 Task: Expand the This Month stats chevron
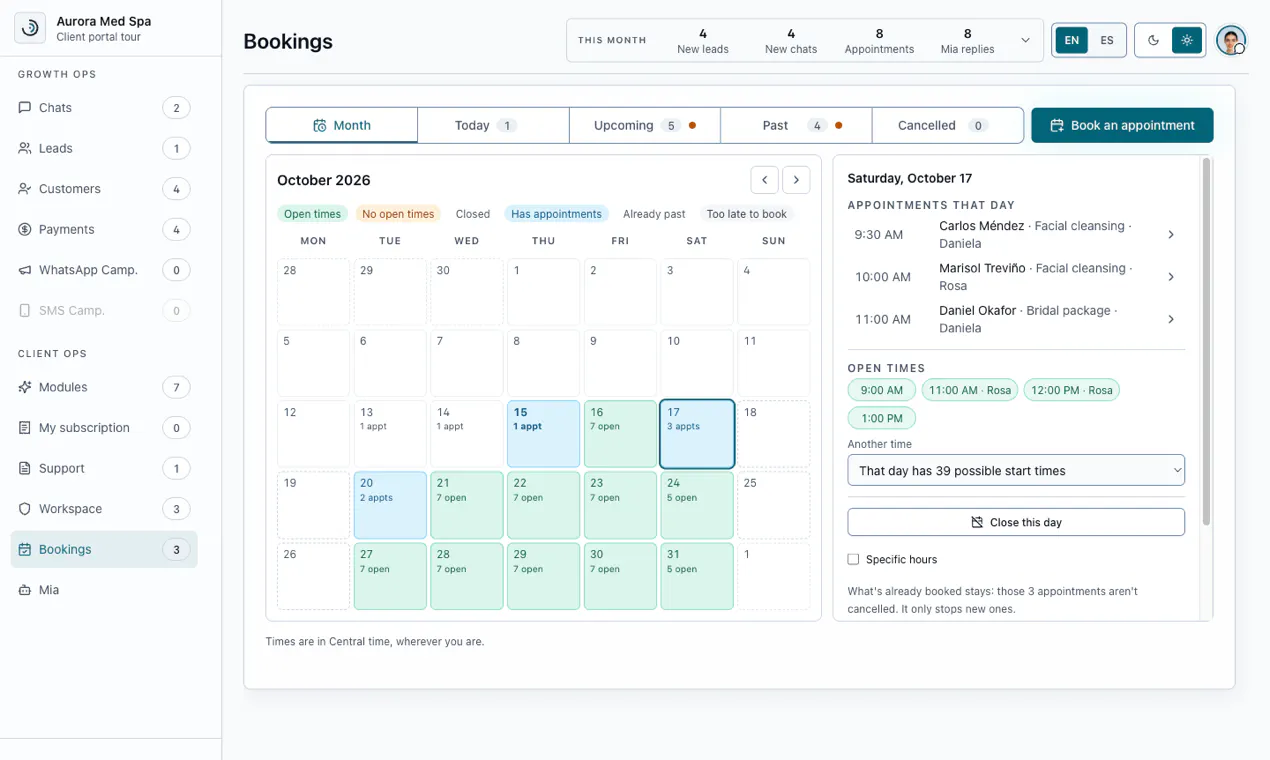(1025, 40)
